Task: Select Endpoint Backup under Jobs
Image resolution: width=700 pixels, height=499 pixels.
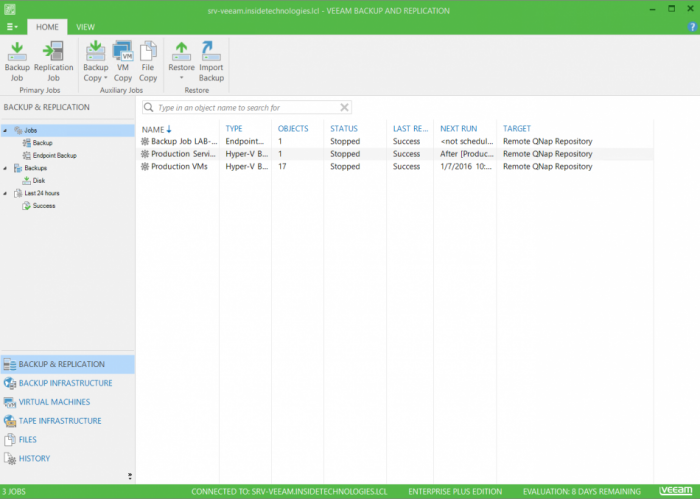Action: 54,155
